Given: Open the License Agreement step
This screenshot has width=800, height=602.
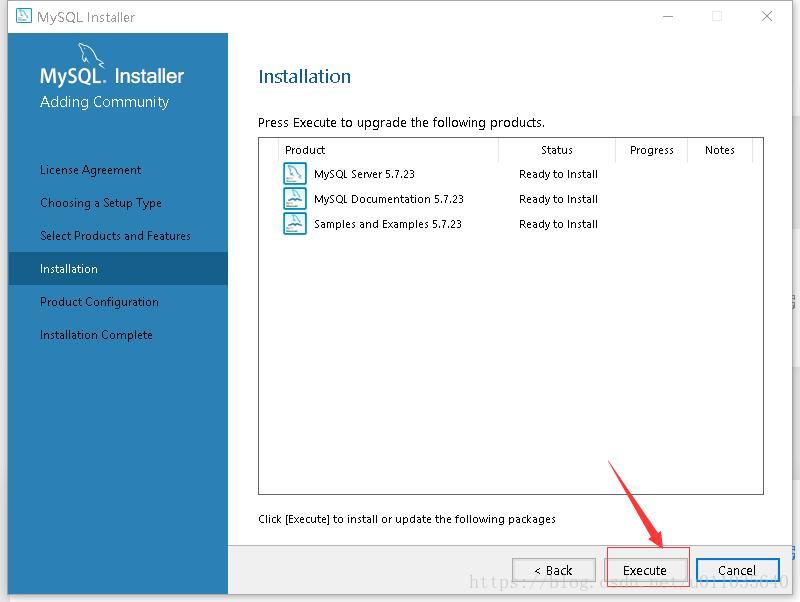Looking at the screenshot, I should tap(91, 170).
